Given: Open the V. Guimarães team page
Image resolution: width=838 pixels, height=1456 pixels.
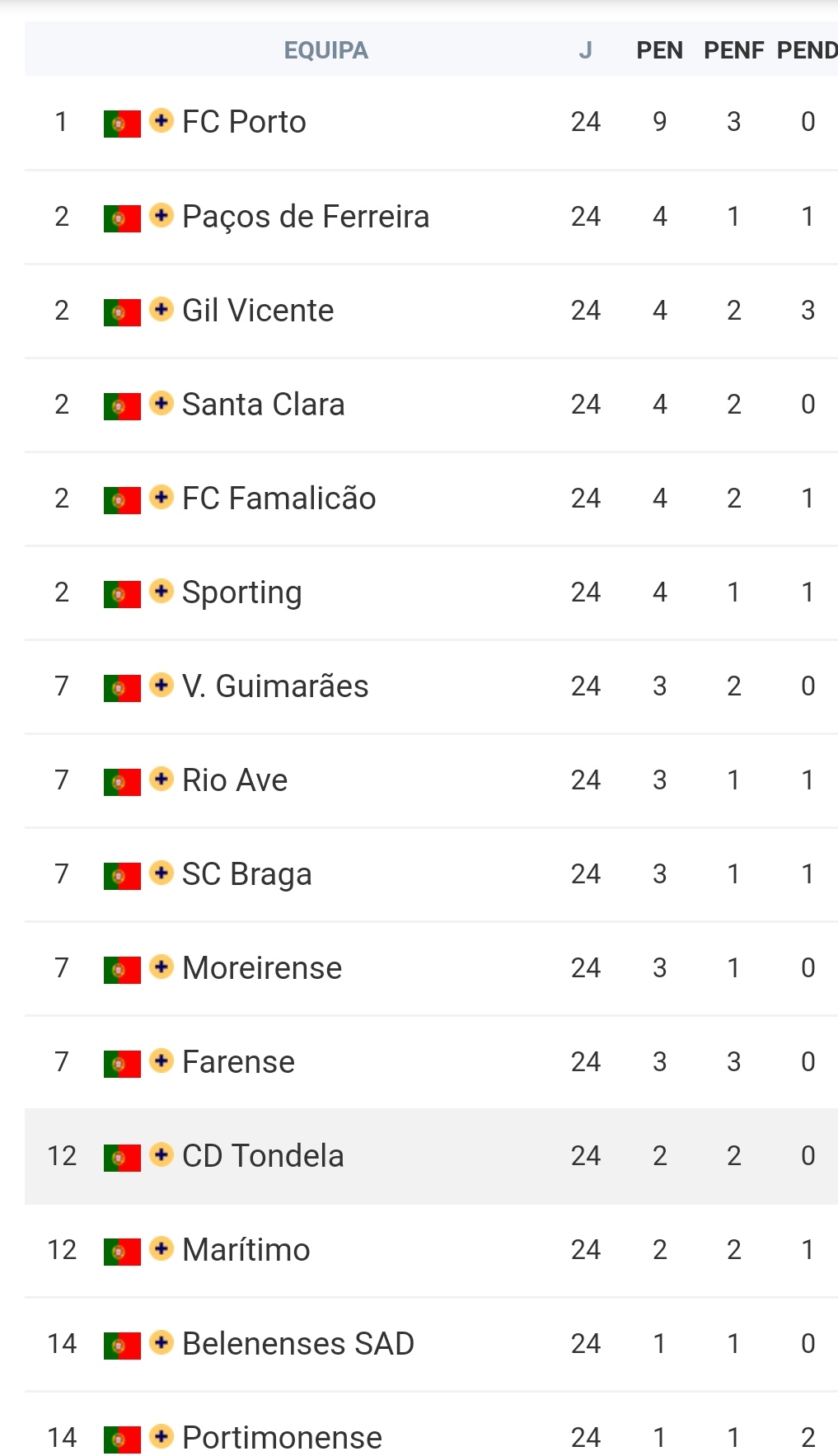Looking at the screenshot, I should pyautogui.click(x=275, y=686).
